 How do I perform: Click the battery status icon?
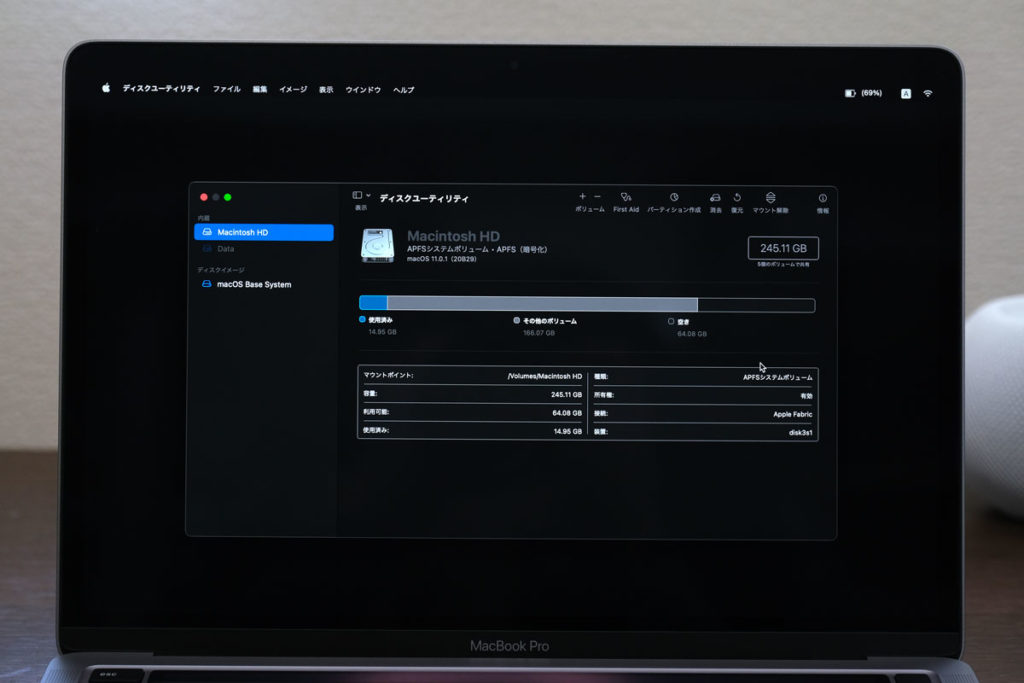(850, 93)
